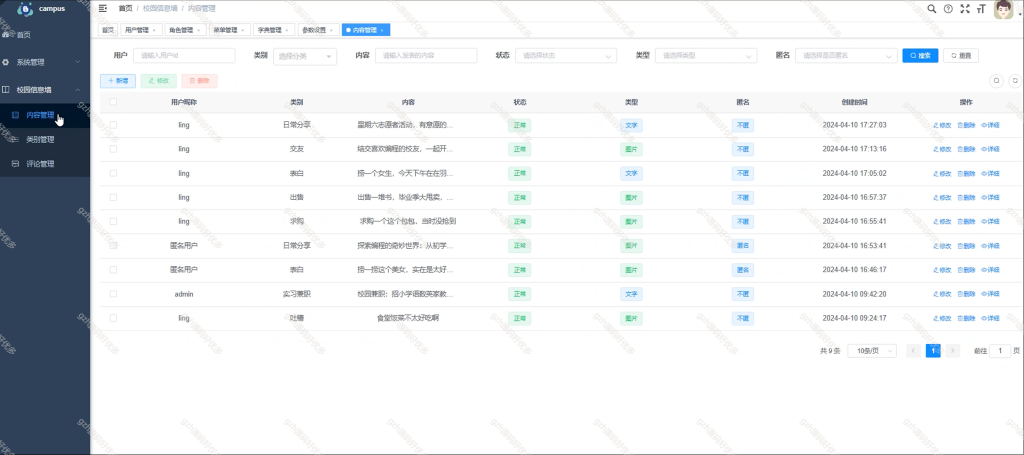Check the row created 17:27:03

click(x=114, y=125)
